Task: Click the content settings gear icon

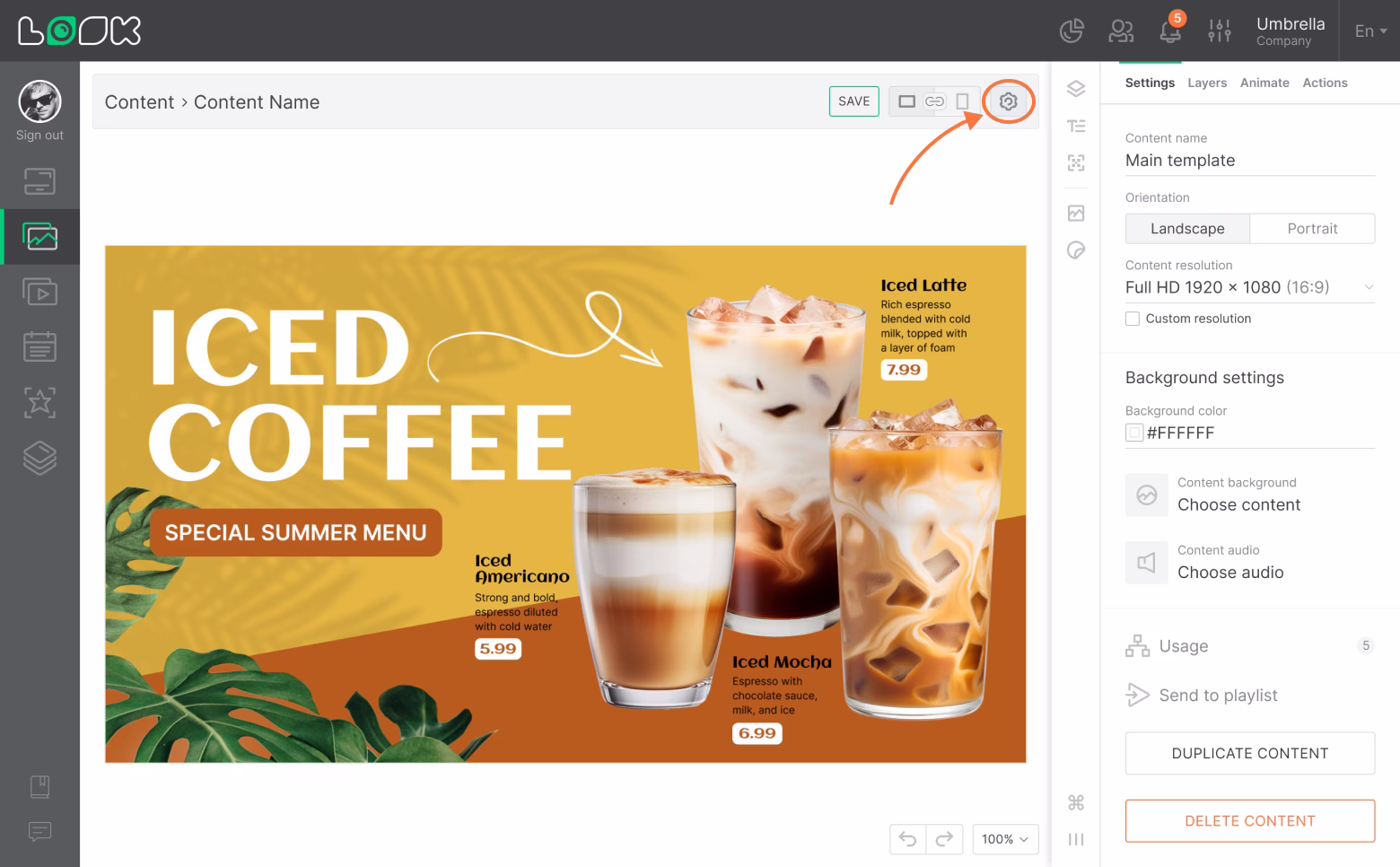Action: pos(1008,101)
